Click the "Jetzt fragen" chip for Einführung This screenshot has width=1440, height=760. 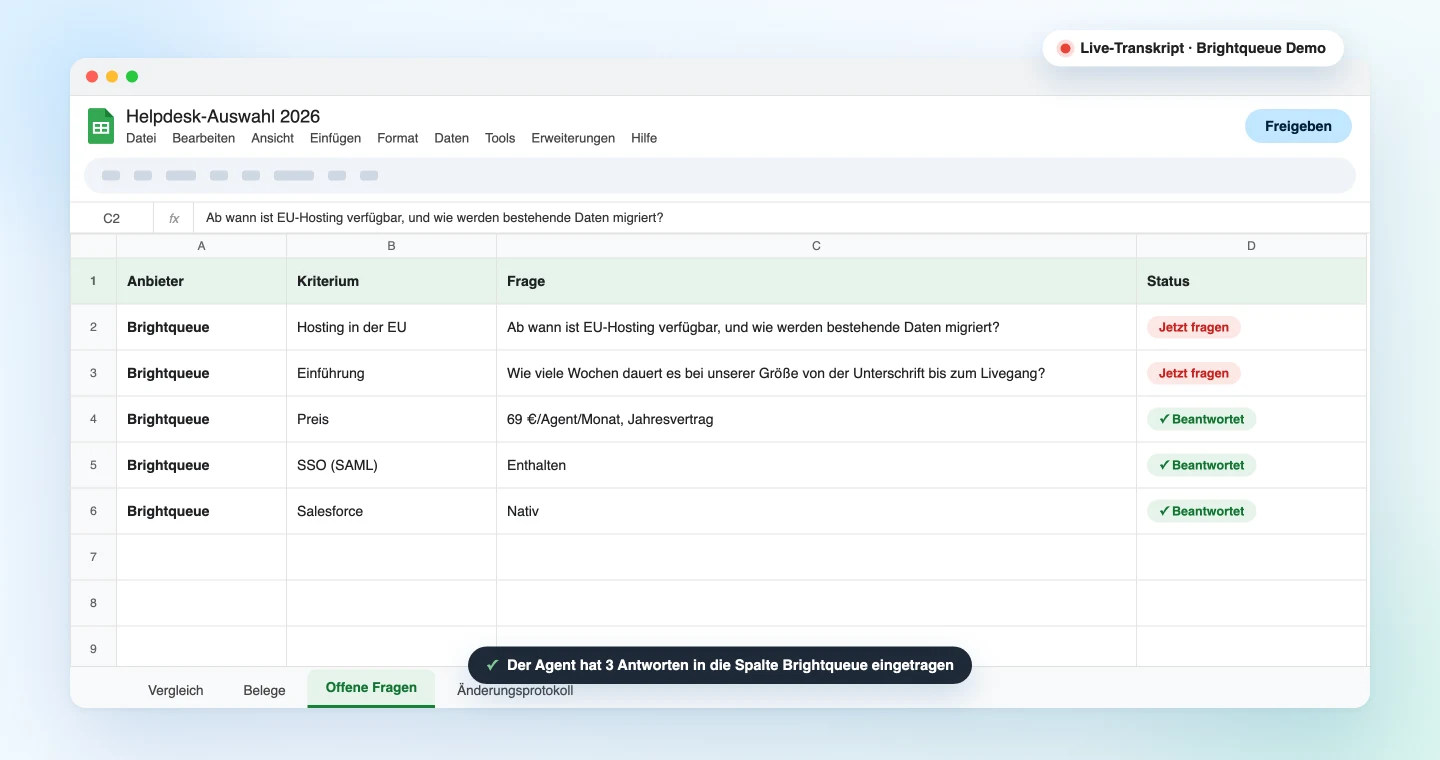point(1194,373)
